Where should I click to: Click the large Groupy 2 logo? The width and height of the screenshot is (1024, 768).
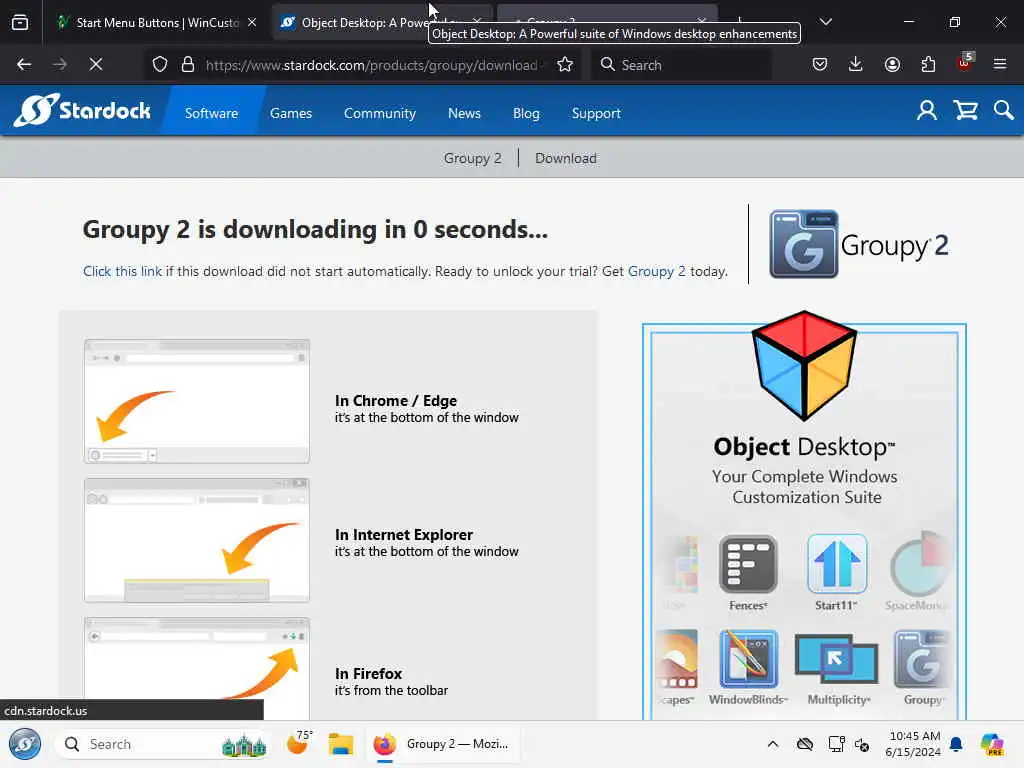tap(858, 244)
